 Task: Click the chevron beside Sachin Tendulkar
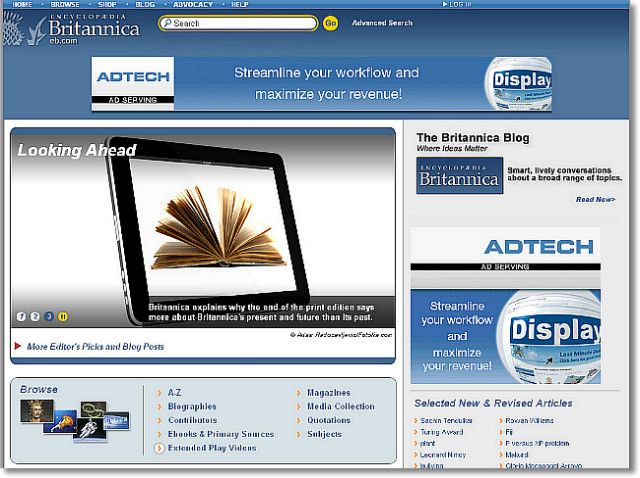coord(416,420)
